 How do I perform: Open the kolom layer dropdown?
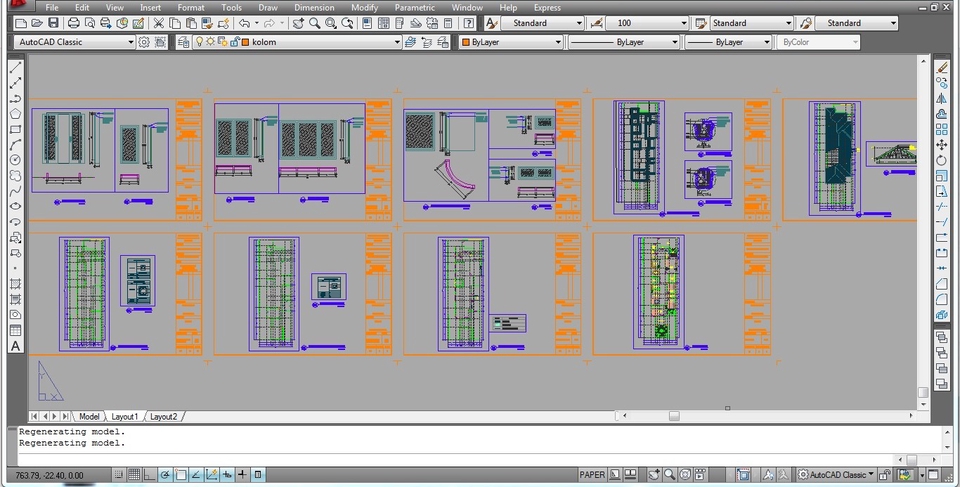[396, 42]
